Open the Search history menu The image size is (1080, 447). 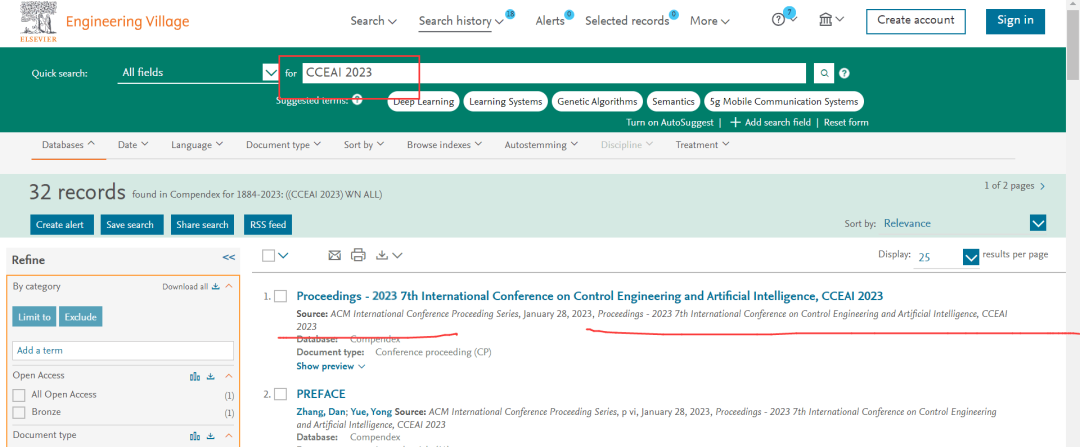pos(461,21)
